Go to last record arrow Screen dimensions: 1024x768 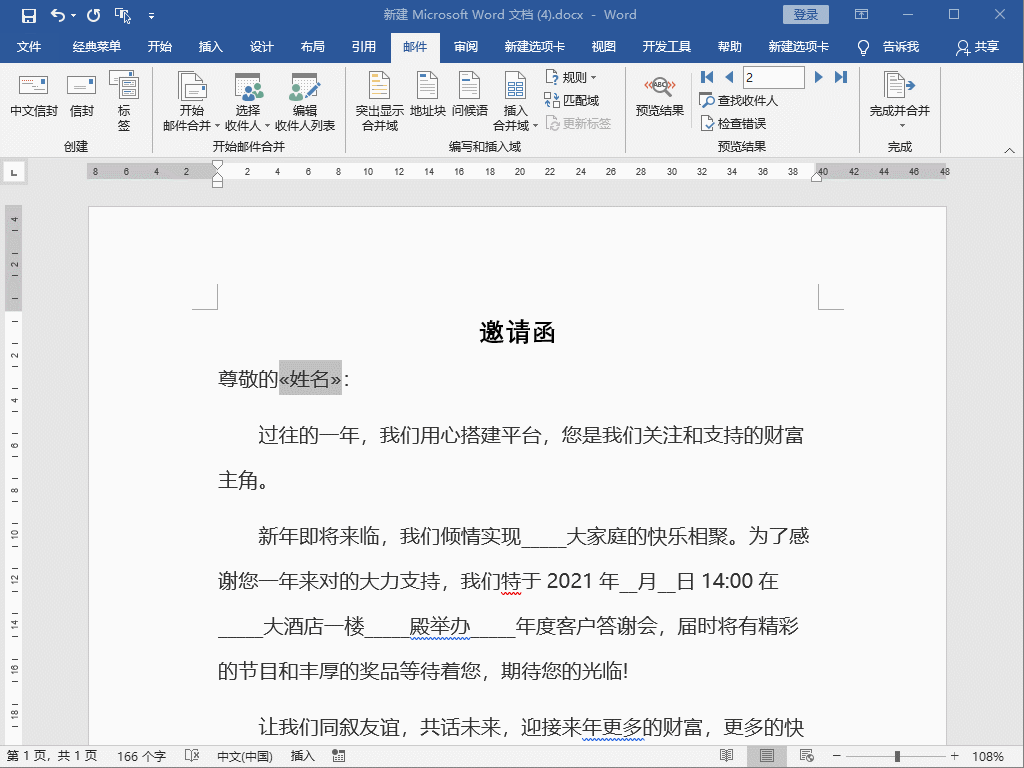[x=841, y=77]
